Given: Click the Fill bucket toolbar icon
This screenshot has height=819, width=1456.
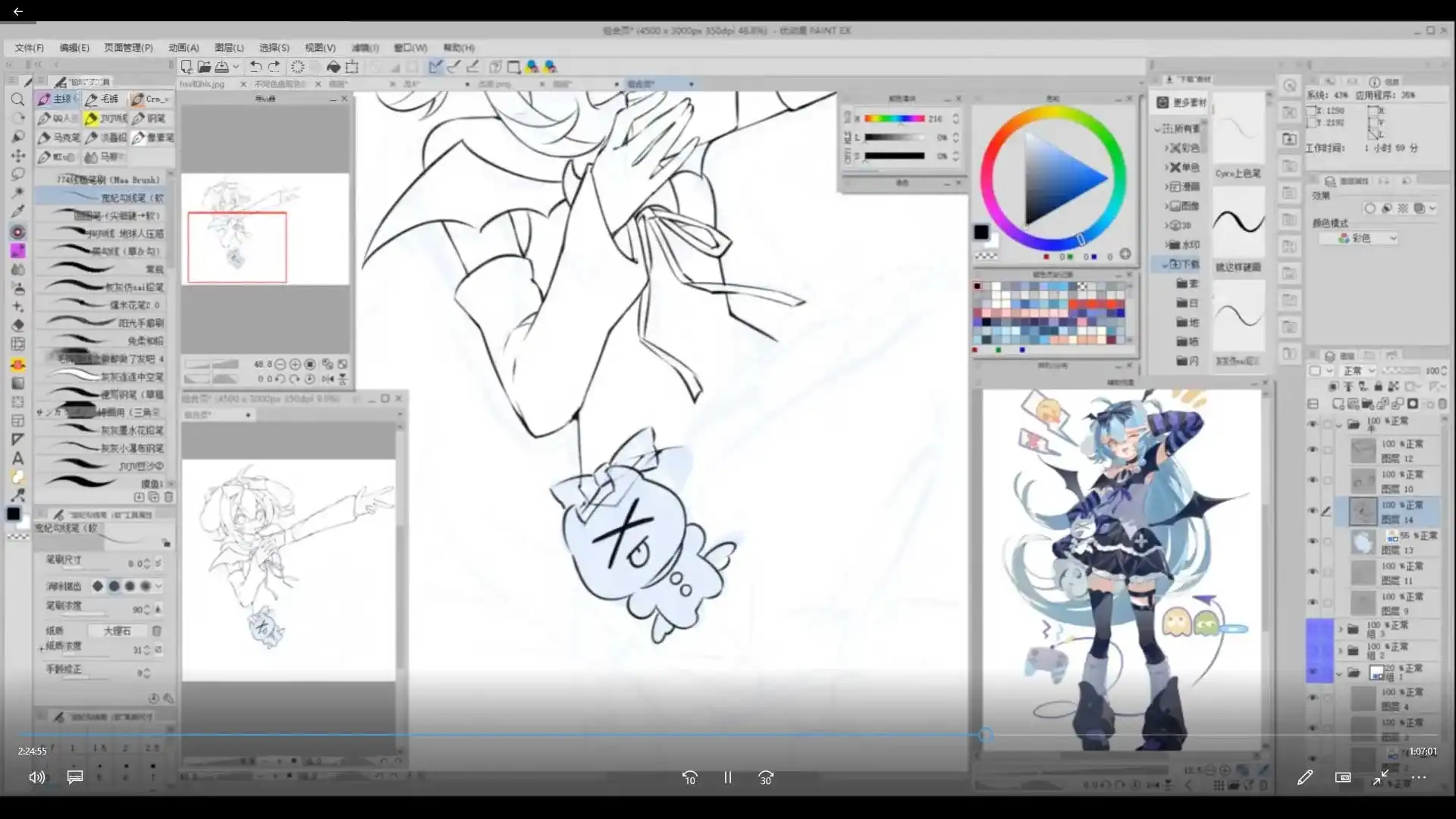Looking at the screenshot, I should 333,67.
